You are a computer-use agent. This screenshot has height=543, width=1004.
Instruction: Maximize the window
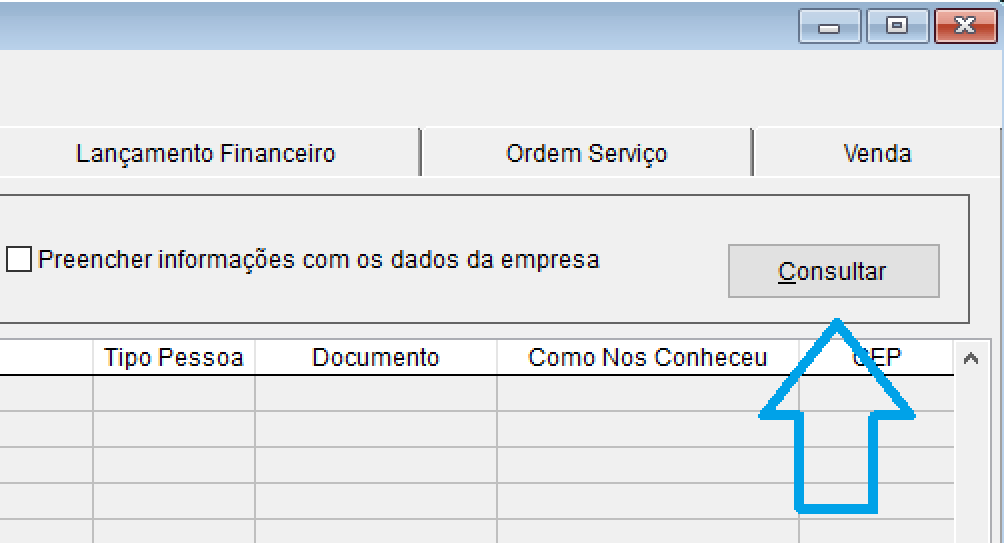[x=897, y=27]
